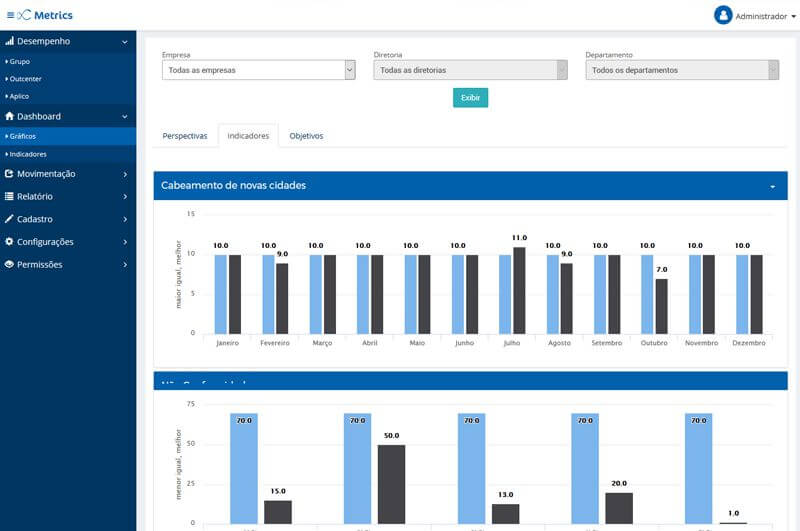Collapse the Dashboard menu chevron
800x531 pixels.
124,117
